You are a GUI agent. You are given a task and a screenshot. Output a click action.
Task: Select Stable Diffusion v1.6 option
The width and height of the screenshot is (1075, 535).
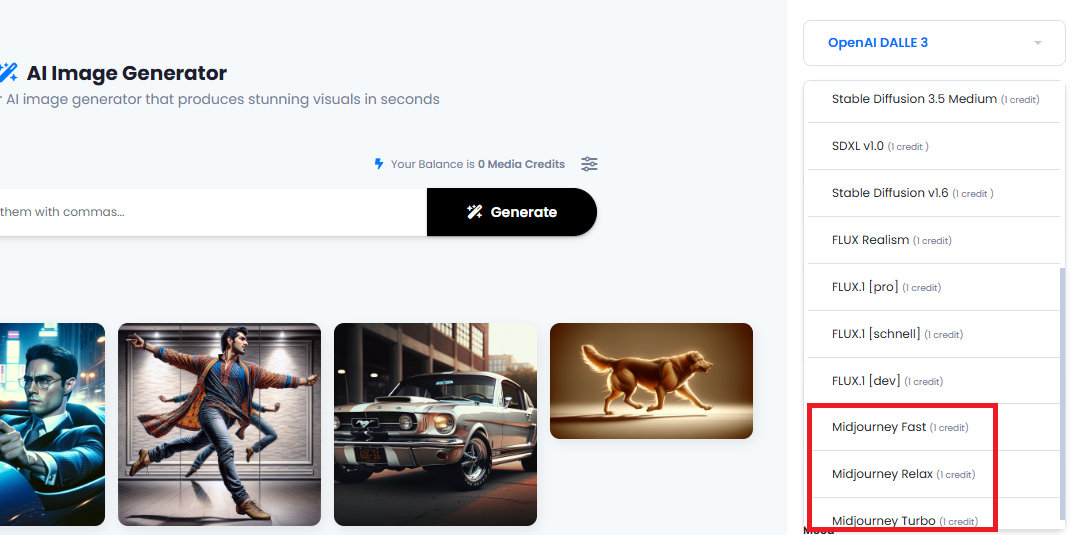click(934, 193)
